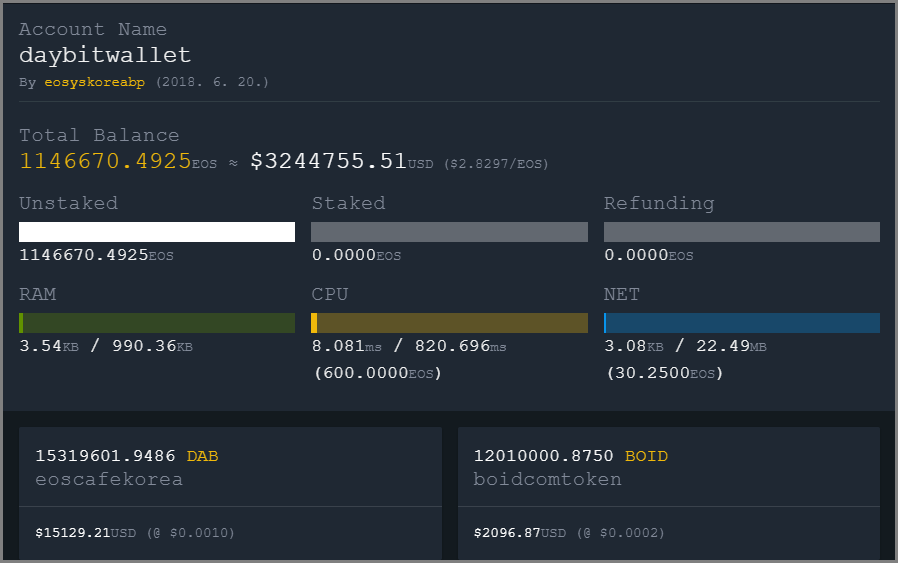898x563 pixels.
Task: Click the green RAM usage bar
Action: (157, 323)
